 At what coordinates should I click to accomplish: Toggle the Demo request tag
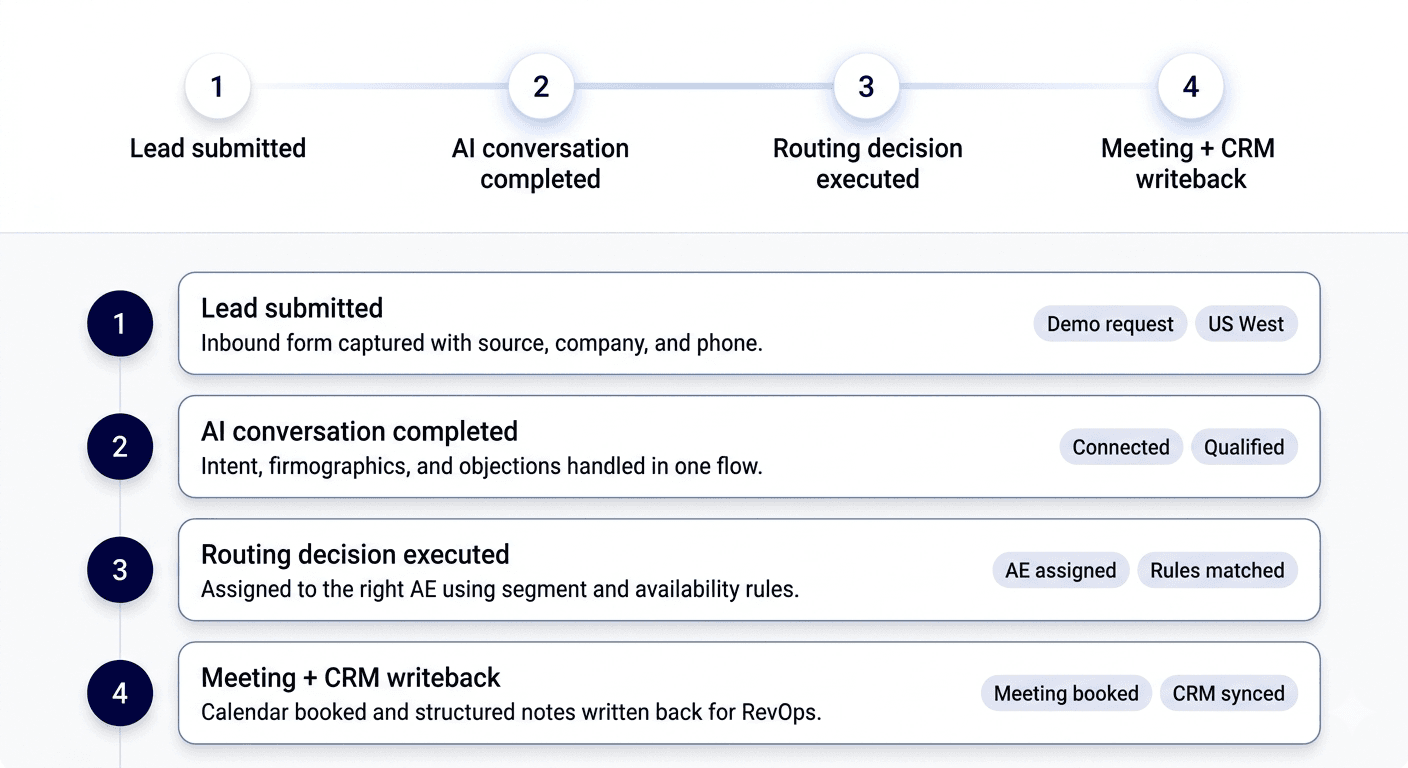pyautogui.click(x=1110, y=323)
